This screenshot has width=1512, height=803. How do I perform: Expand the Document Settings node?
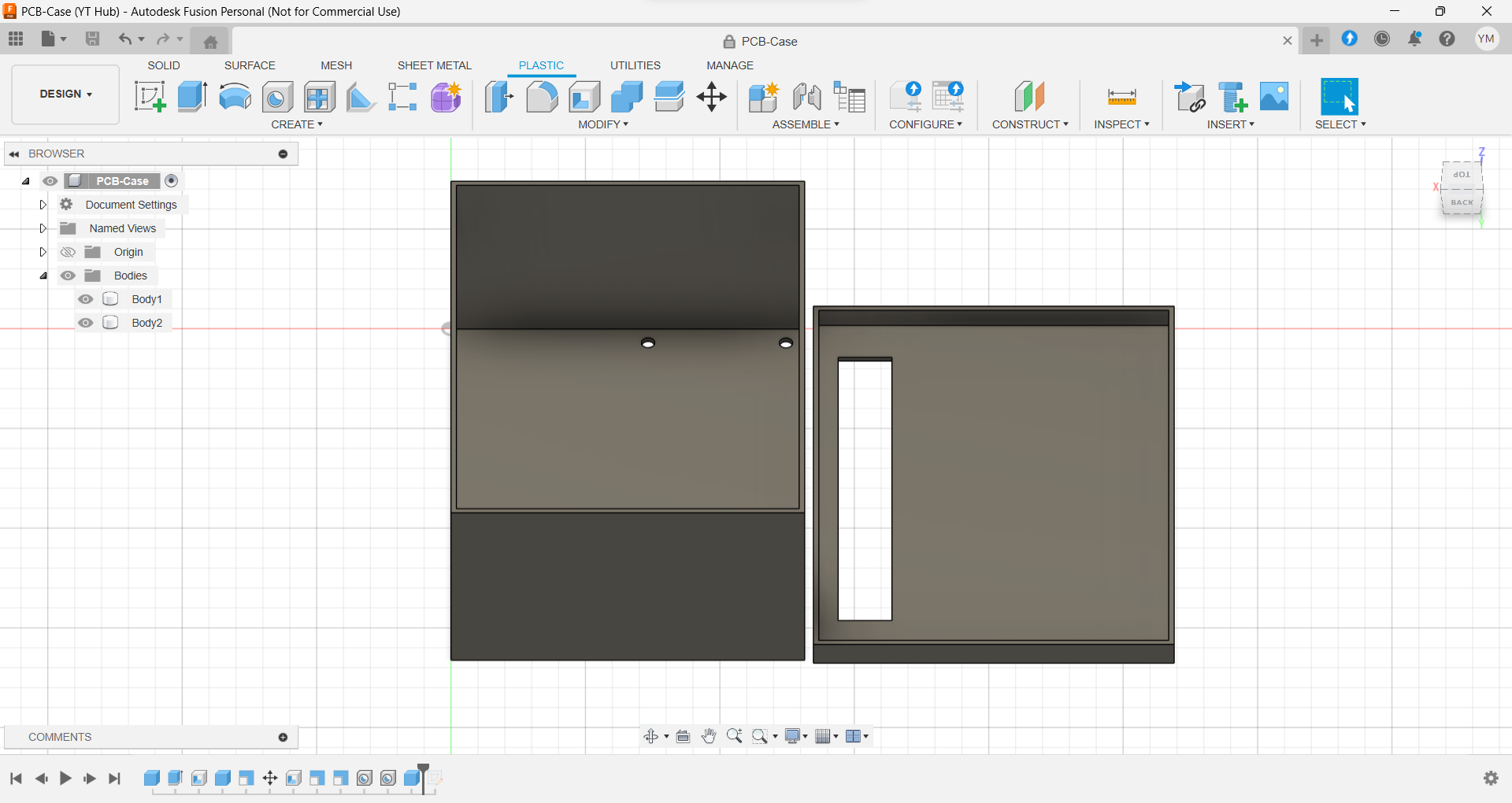click(x=43, y=205)
